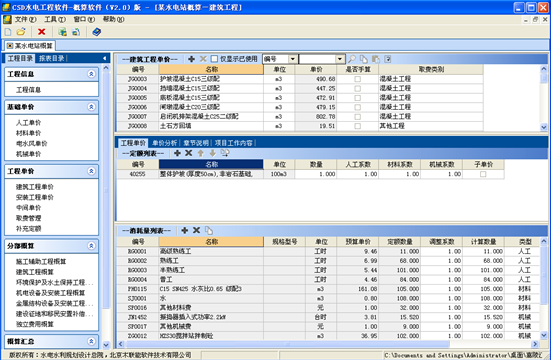Click the import icon beside export icon
Viewport: 551px width, 360px height.
tap(76, 32)
